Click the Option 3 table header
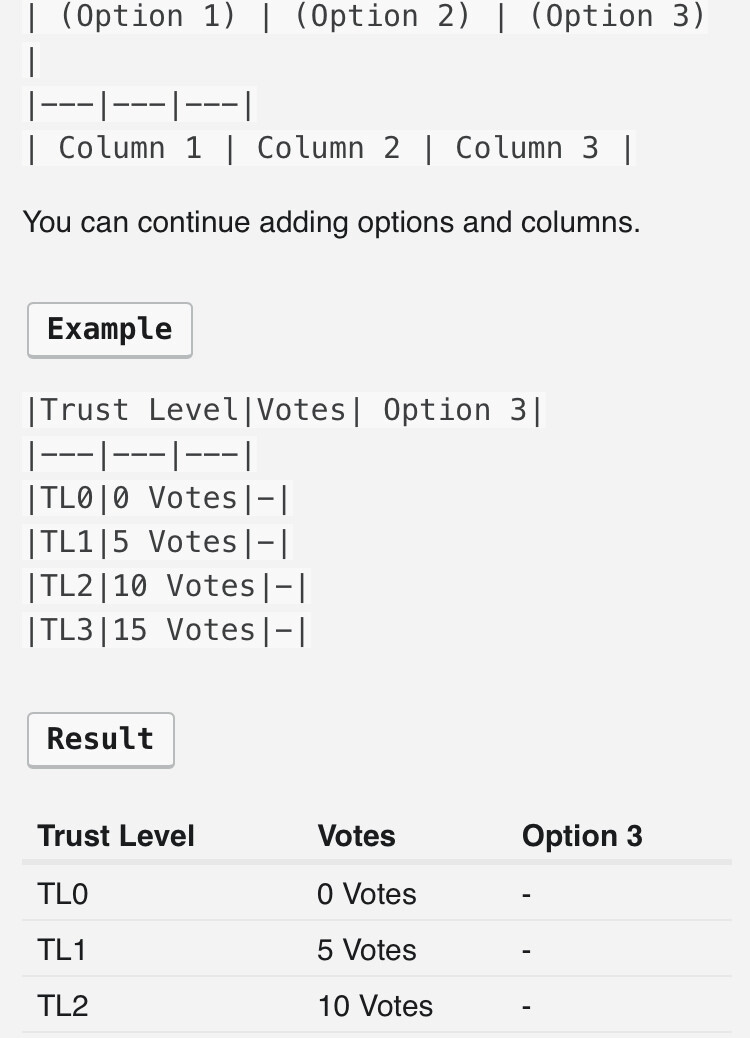 click(582, 836)
